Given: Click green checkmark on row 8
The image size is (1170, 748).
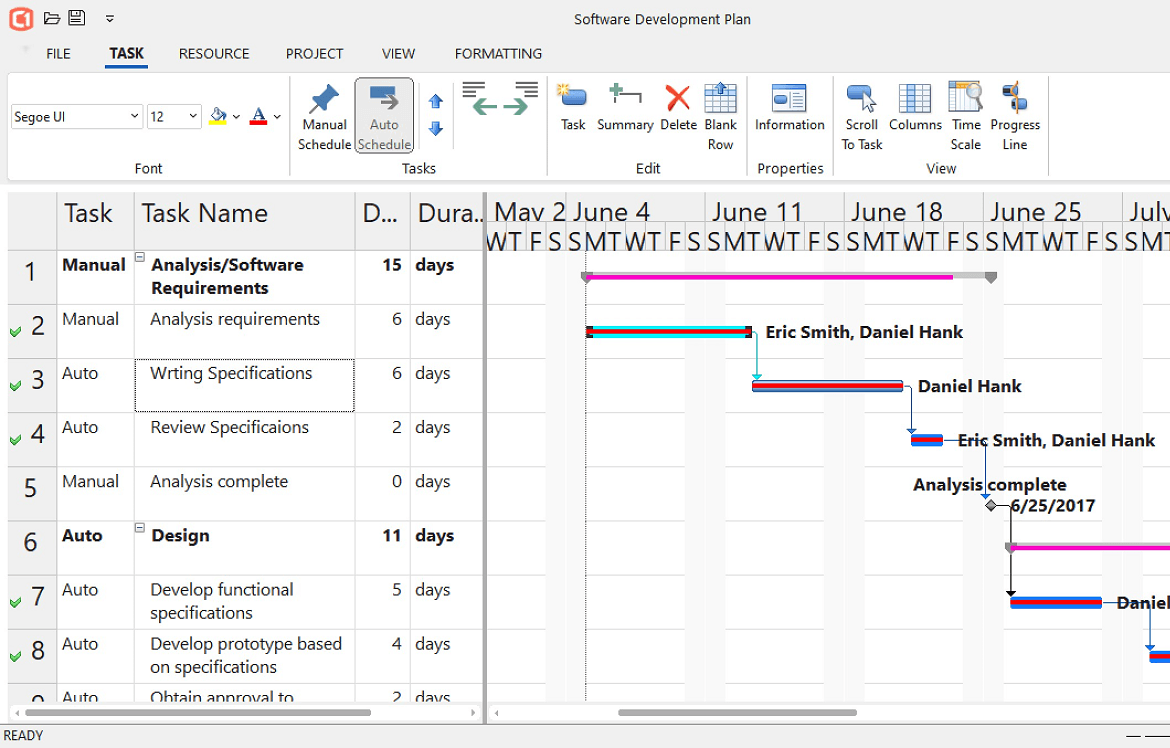Looking at the screenshot, I should click(16, 656).
